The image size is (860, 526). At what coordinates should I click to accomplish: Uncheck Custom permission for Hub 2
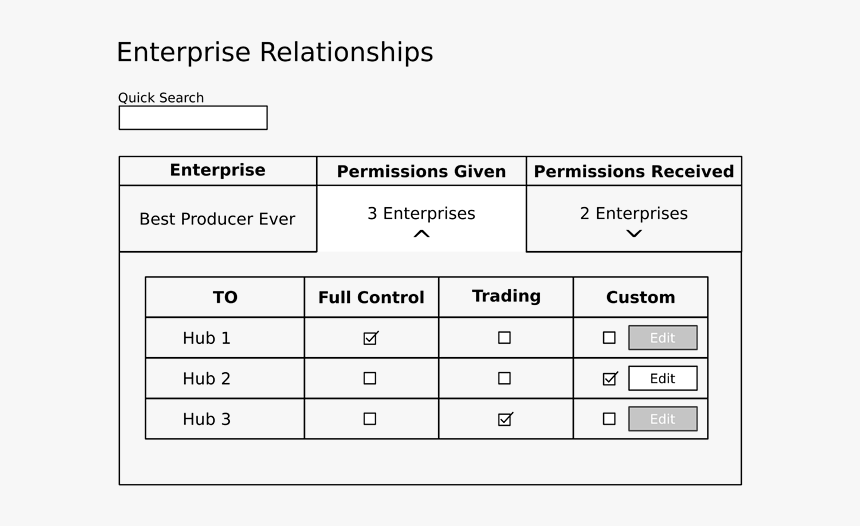609,379
